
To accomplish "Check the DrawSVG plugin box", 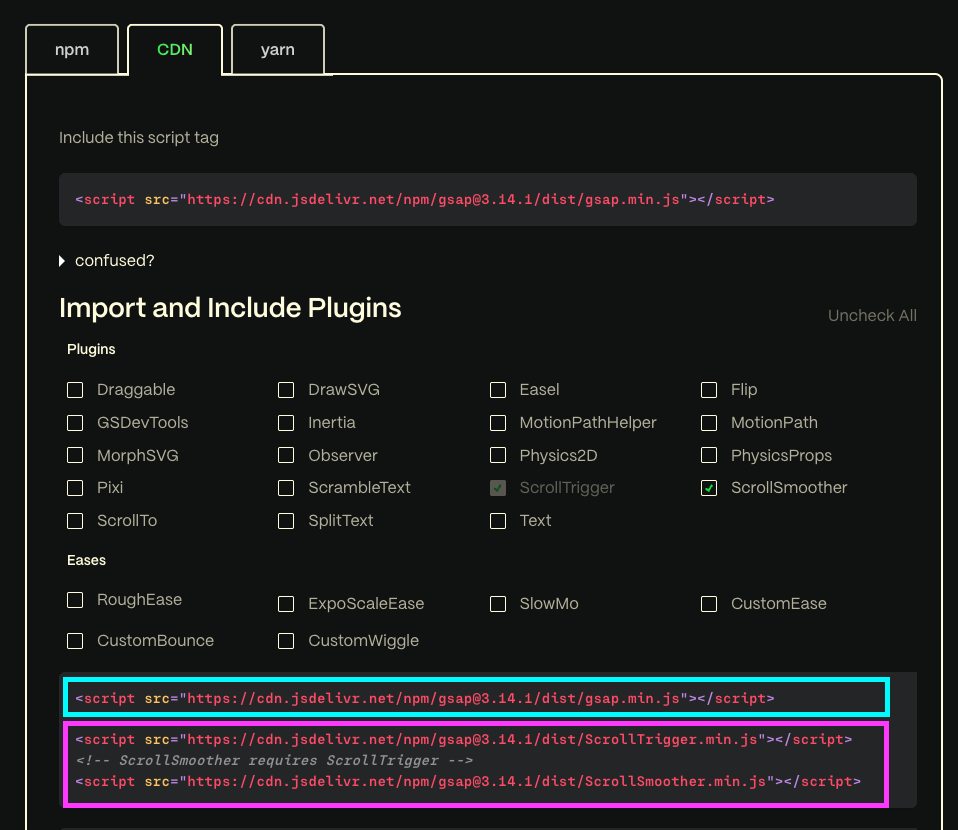I will tap(286, 390).
